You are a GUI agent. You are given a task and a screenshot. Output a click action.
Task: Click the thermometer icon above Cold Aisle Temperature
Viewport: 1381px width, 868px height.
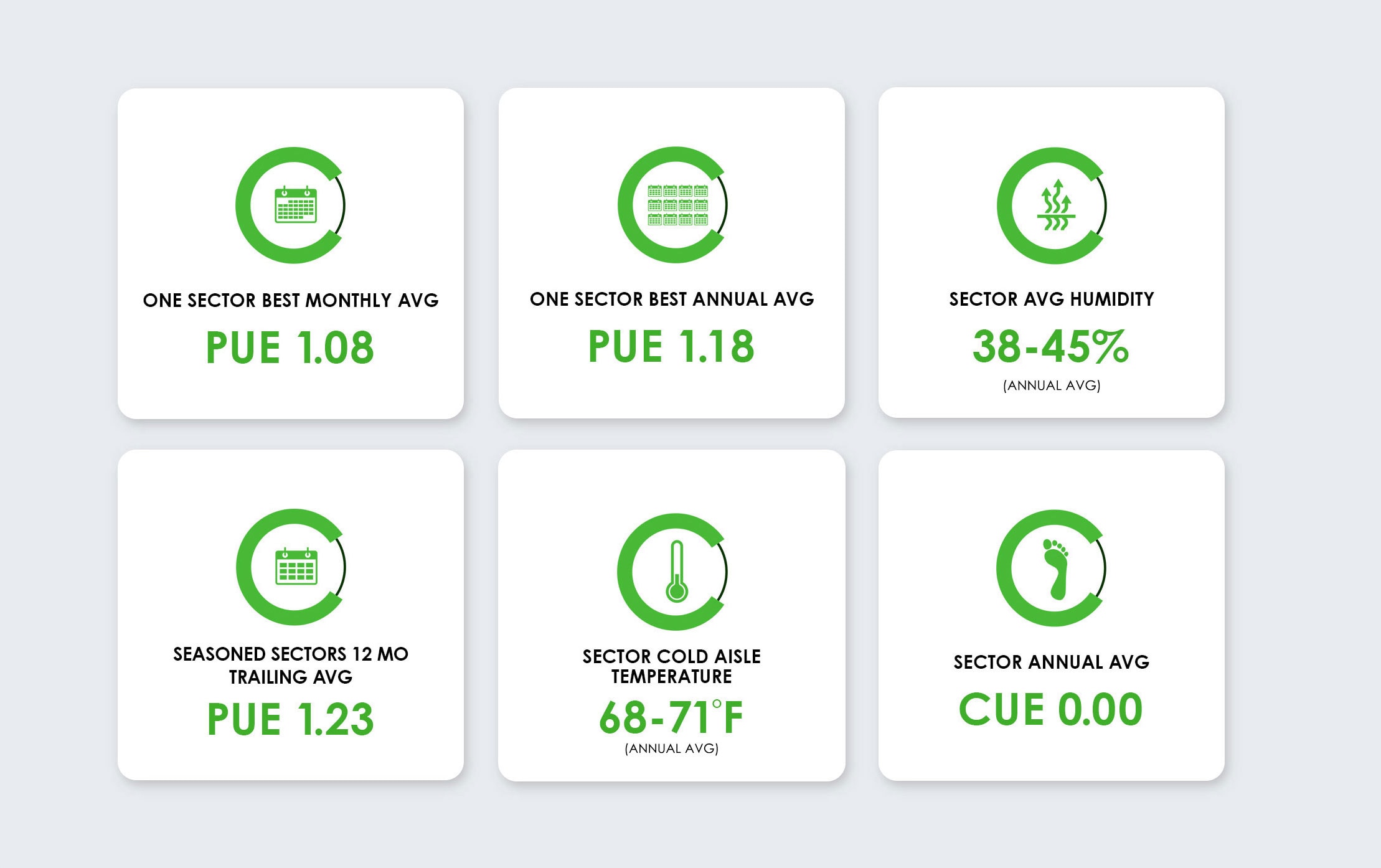(677, 572)
